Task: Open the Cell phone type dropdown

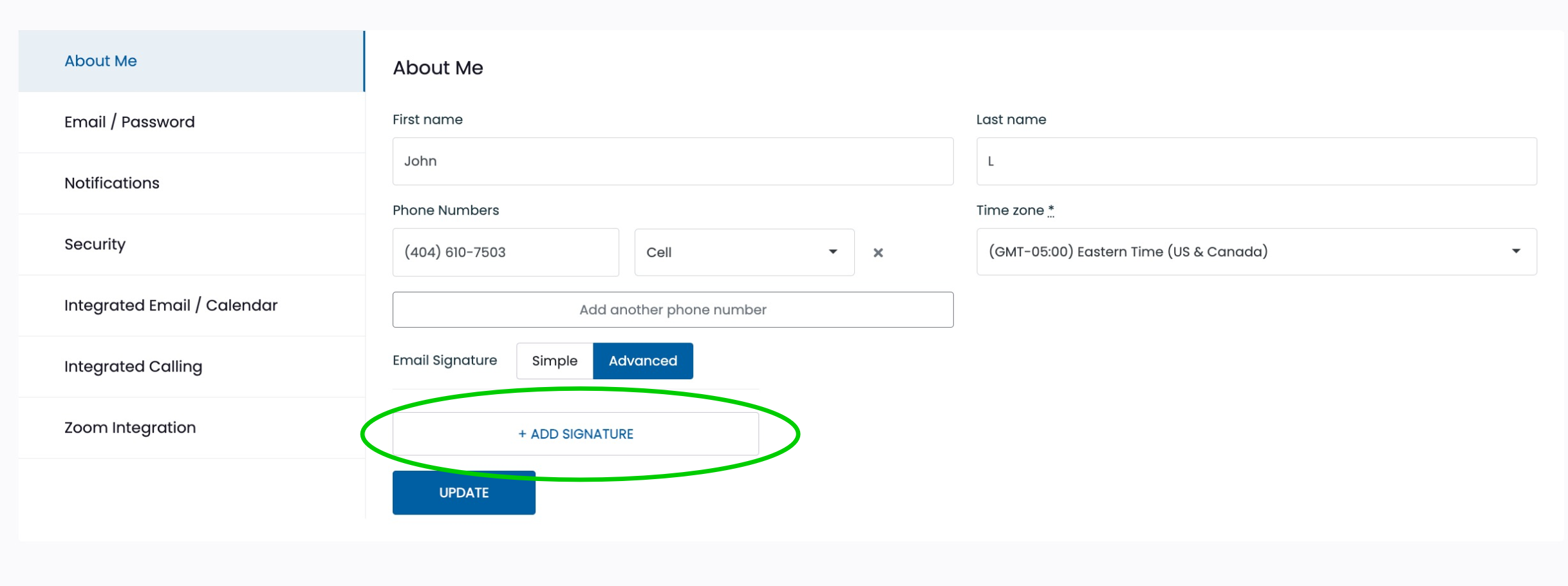Action: click(744, 252)
